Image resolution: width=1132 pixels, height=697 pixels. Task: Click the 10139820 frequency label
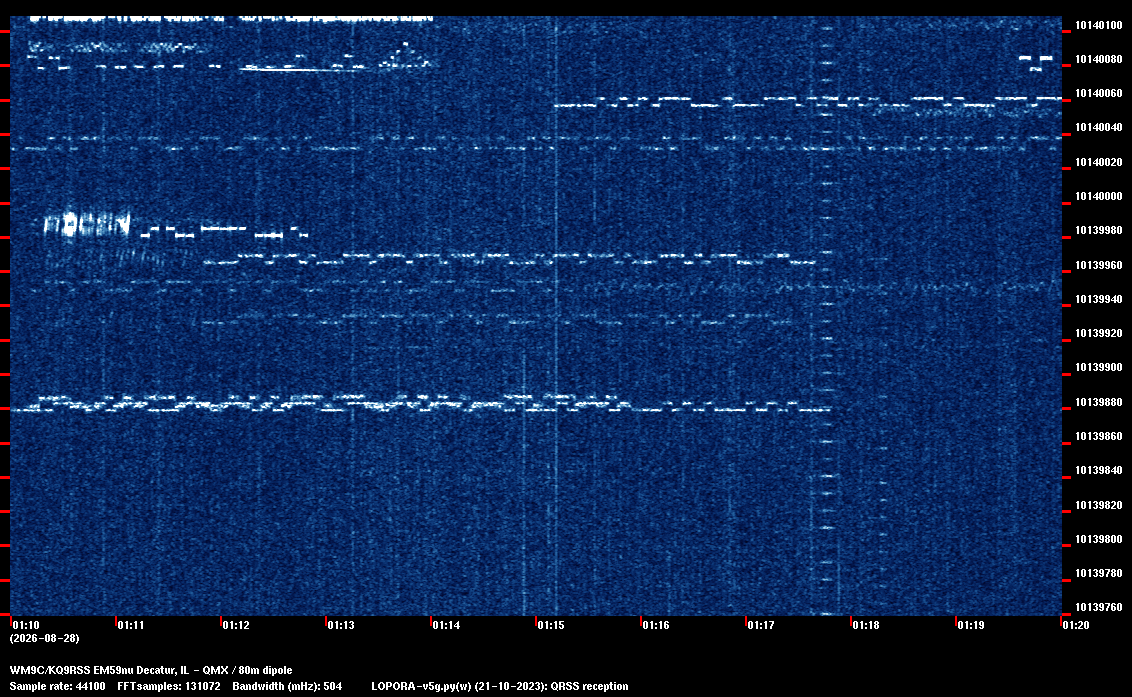tap(1099, 505)
